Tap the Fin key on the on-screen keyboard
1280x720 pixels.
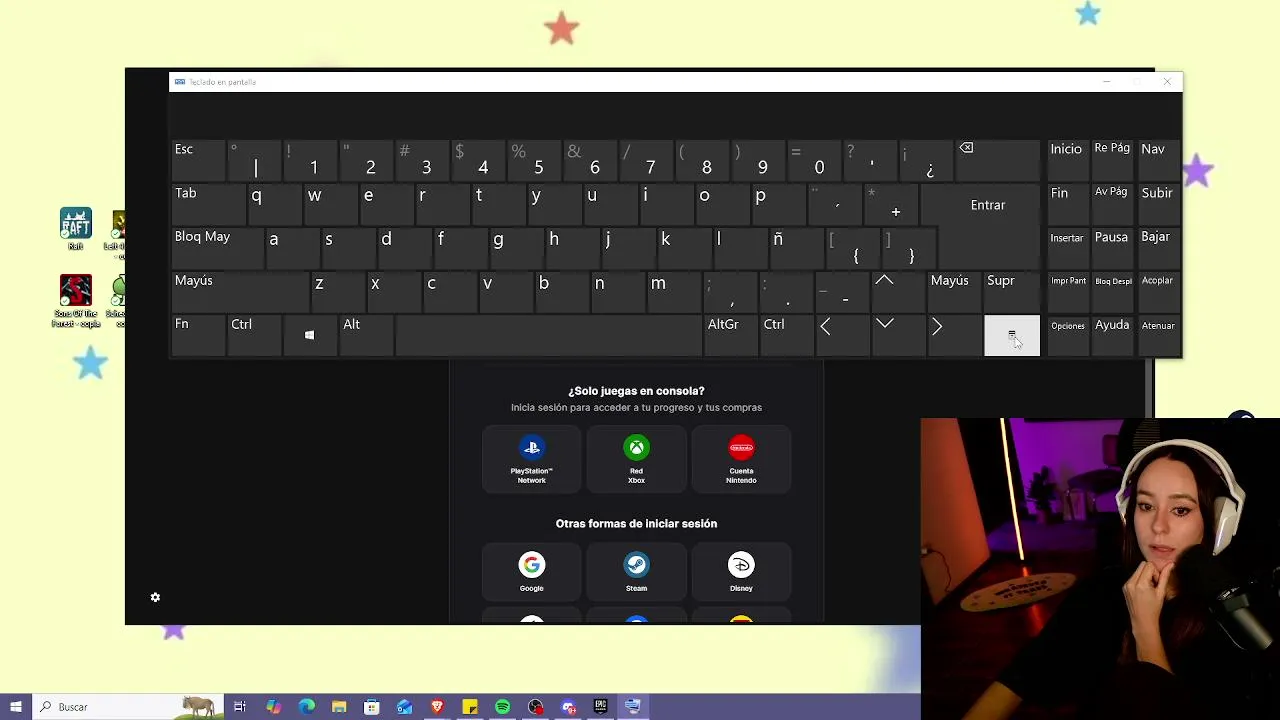[x=1067, y=204]
